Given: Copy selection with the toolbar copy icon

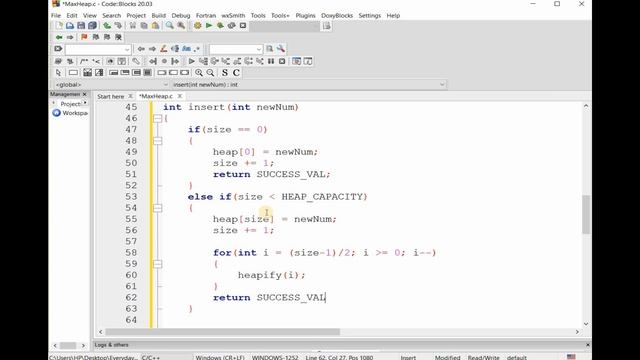Looking at the screenshot, I should [x=144, y=26].
